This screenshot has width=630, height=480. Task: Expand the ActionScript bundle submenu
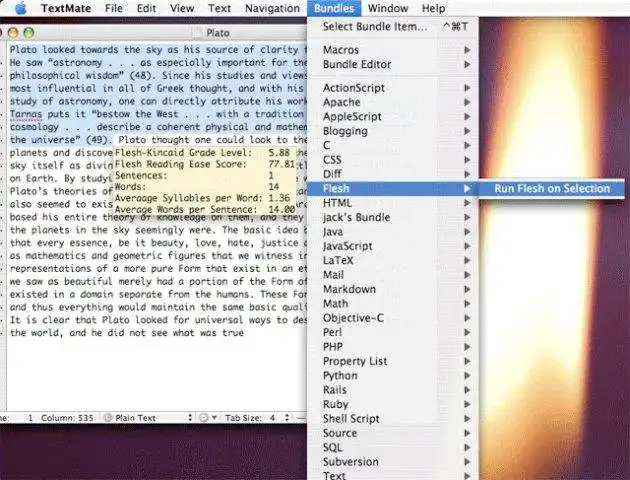tap(393, 88)
